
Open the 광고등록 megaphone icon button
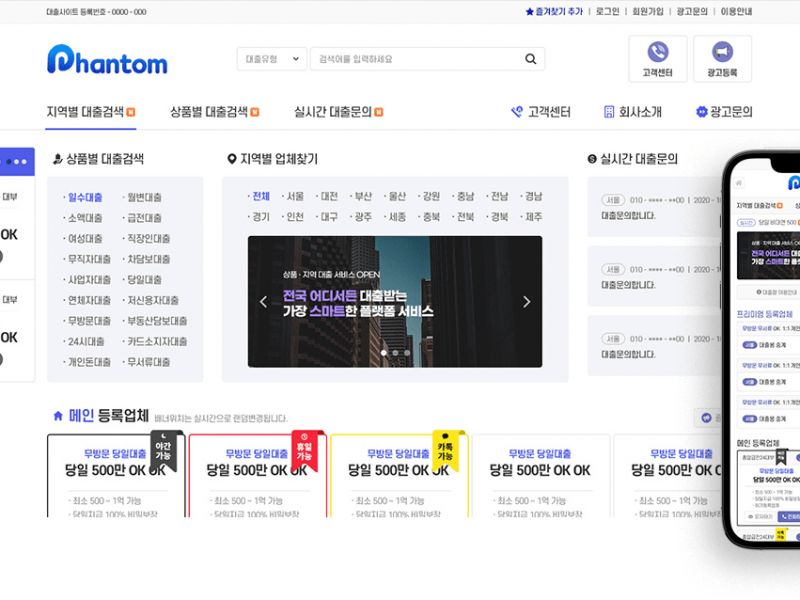[x=722, y=59]
